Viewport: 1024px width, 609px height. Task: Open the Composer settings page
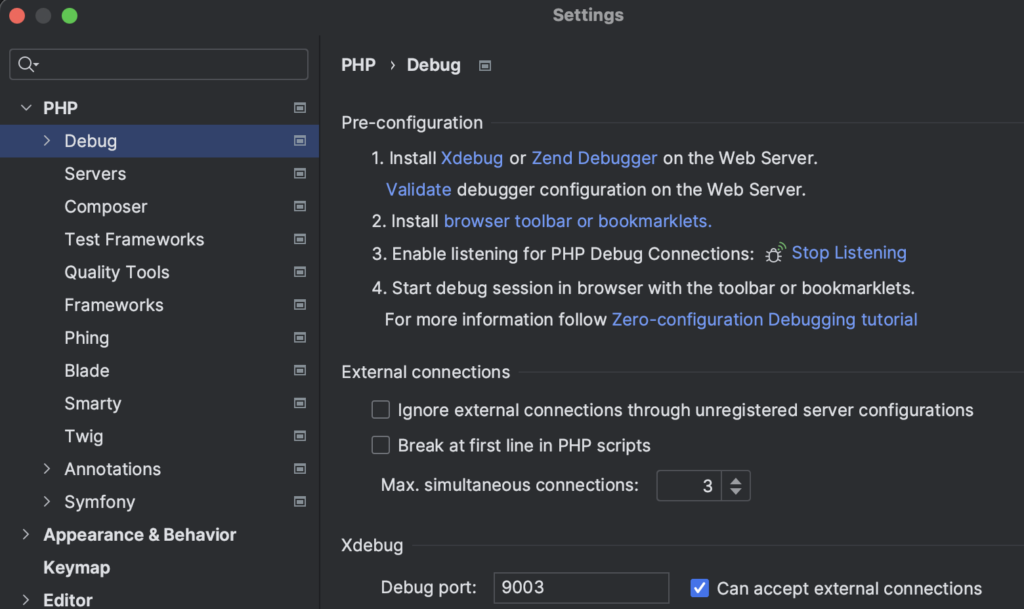[x=106, y=206]
